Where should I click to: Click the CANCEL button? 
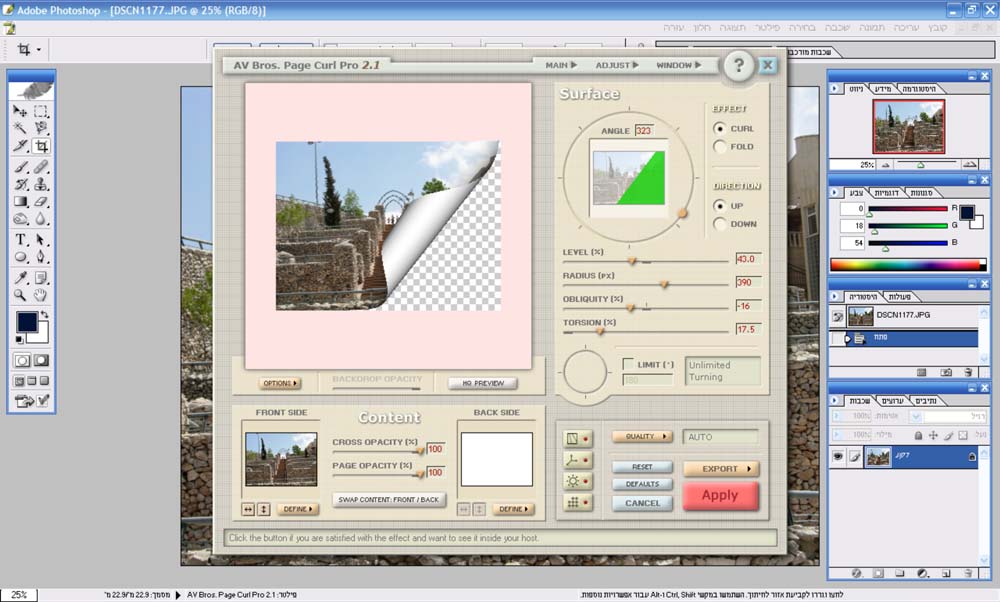coord(642,503)
